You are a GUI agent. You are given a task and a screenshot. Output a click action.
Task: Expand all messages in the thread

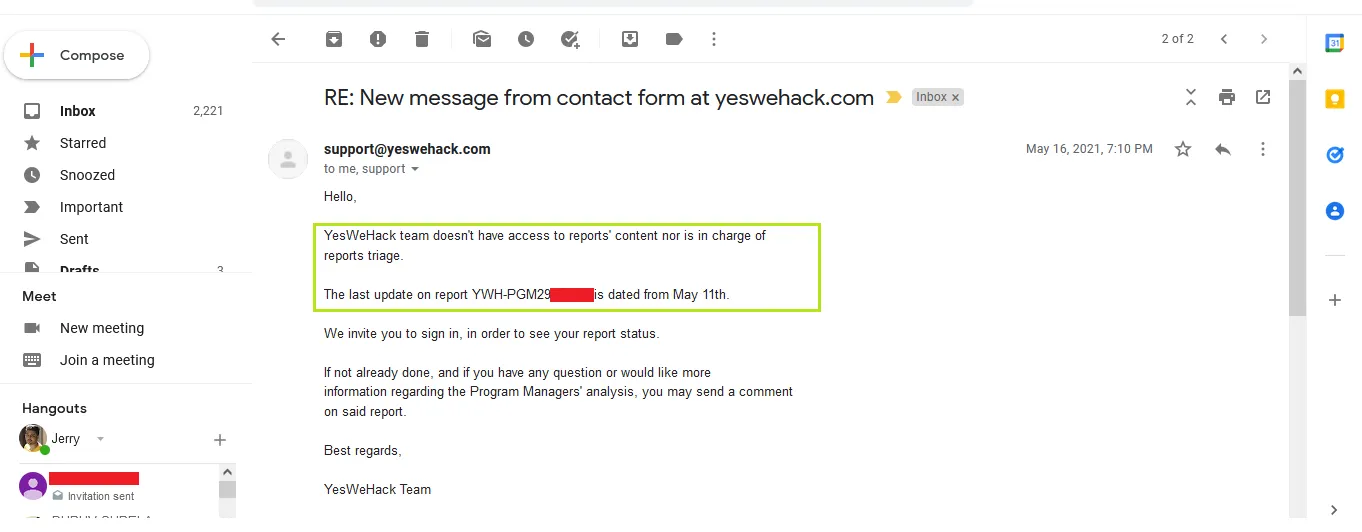tap(1190, 97)
